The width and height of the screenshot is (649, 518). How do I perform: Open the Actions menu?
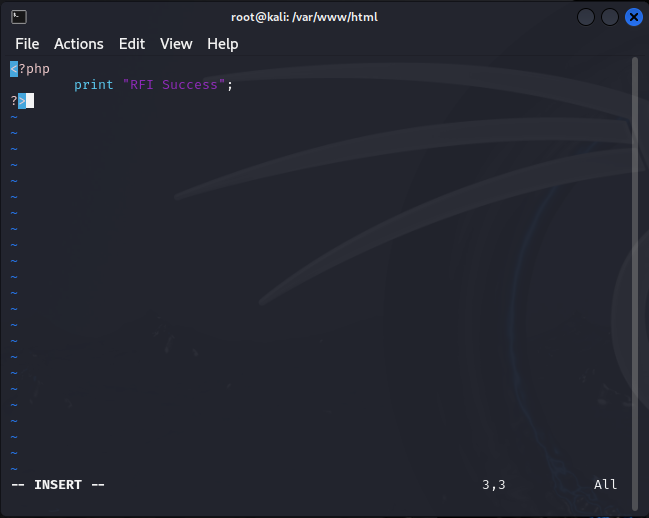click(79, 44)
